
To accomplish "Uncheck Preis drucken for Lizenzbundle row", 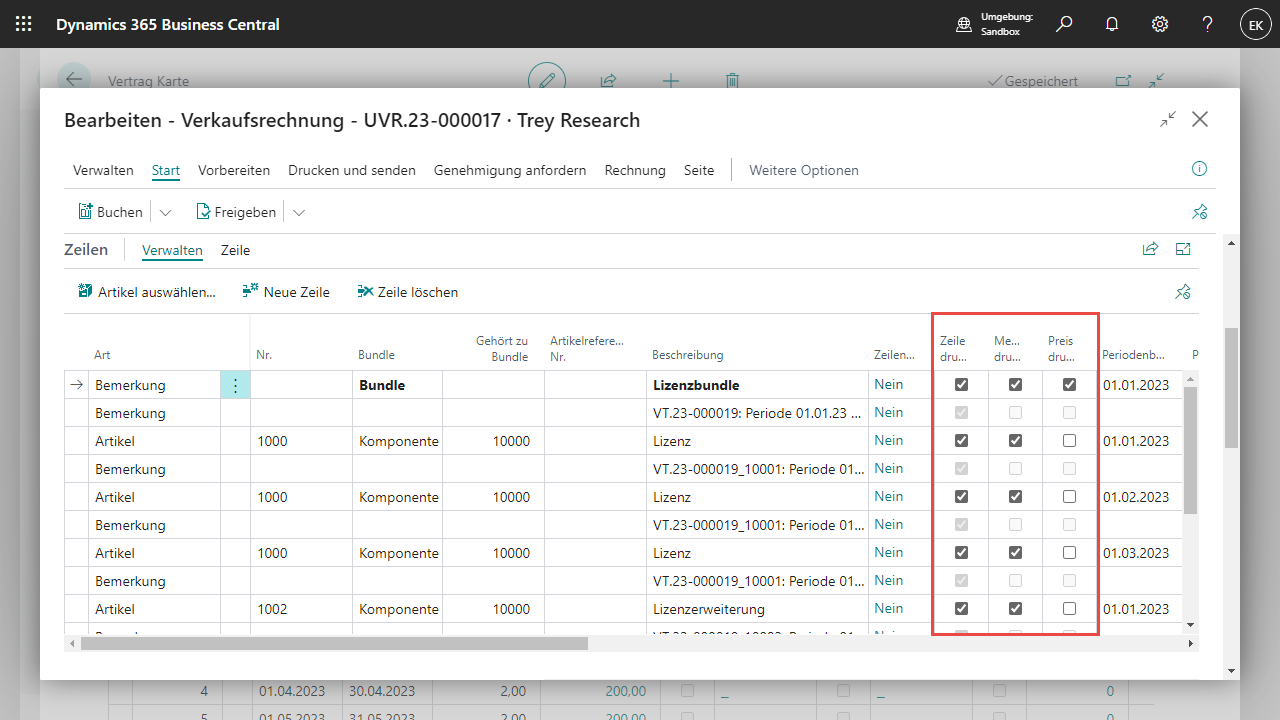I will point(1069,385).
